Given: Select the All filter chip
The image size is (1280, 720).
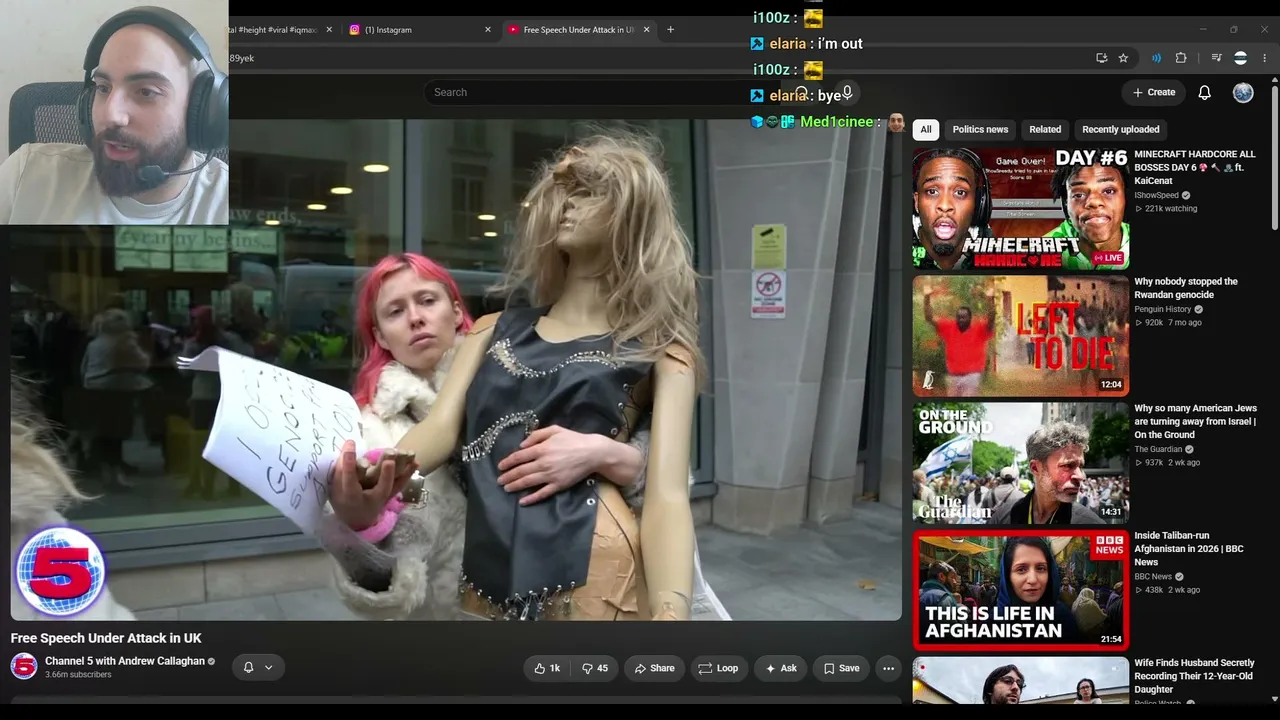Looking at the screenshot, I should click(926, 129).
